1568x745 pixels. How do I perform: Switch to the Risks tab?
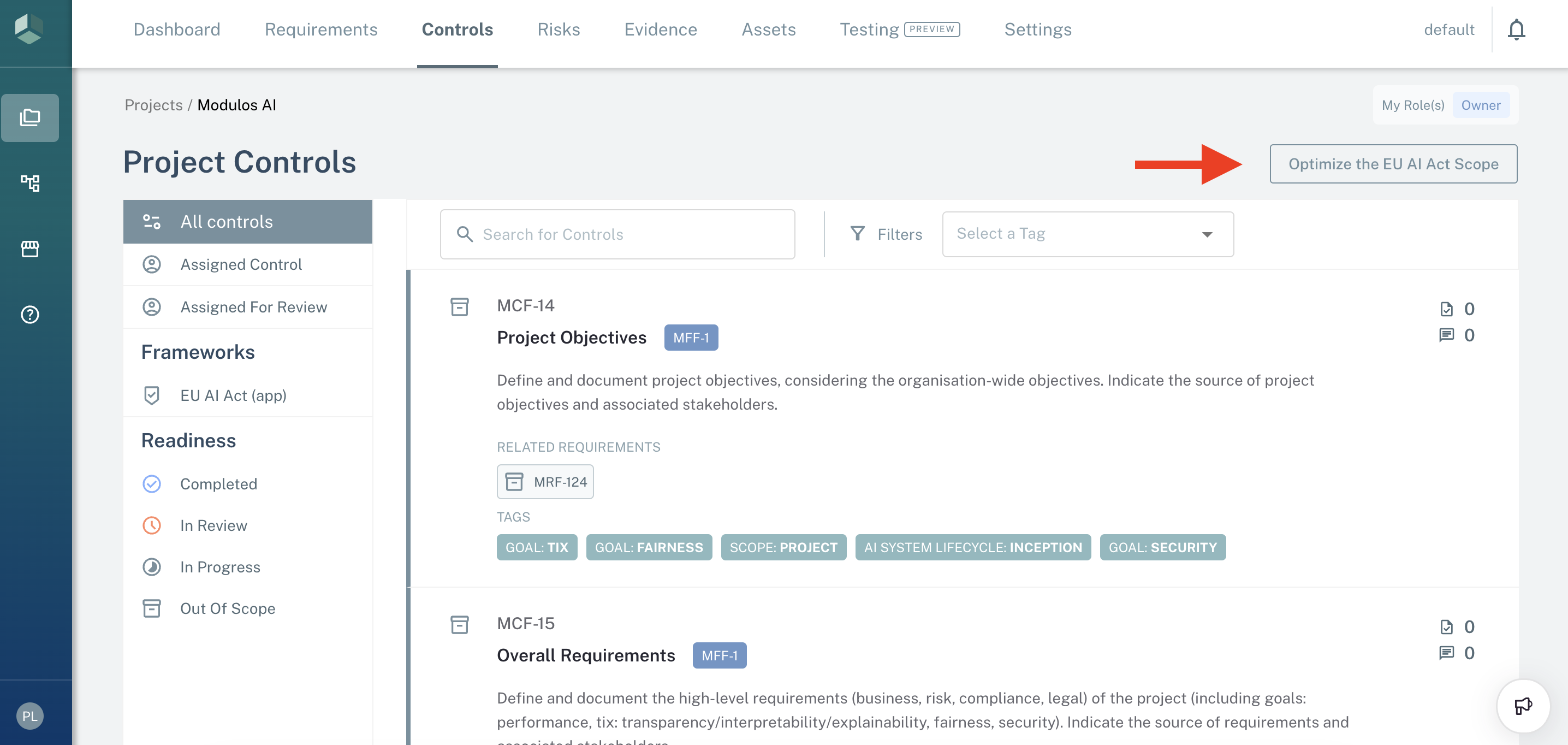coord(558,29)
